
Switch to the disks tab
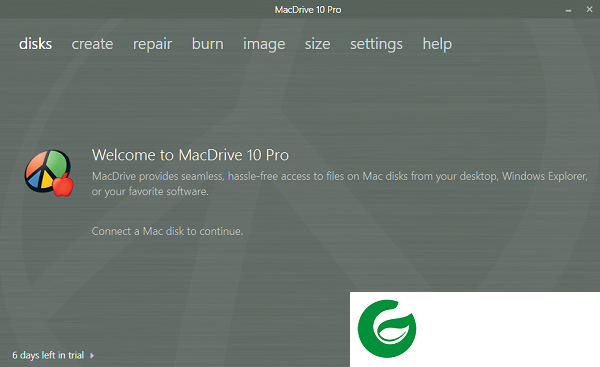(35, 44)
